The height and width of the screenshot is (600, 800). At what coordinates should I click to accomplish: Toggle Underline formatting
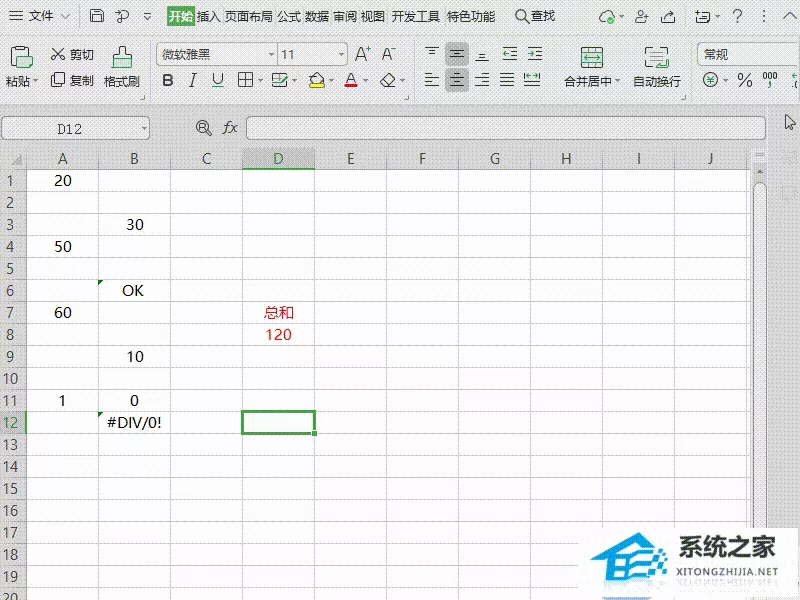point(218,80)
